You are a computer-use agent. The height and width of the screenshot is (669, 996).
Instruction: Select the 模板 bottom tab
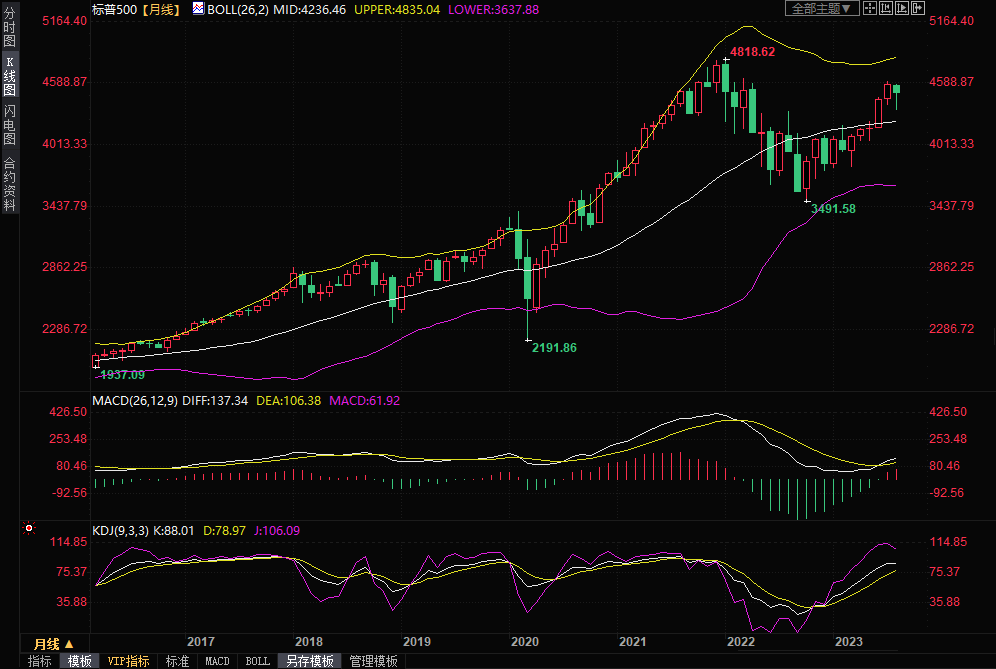pos(80,661)
